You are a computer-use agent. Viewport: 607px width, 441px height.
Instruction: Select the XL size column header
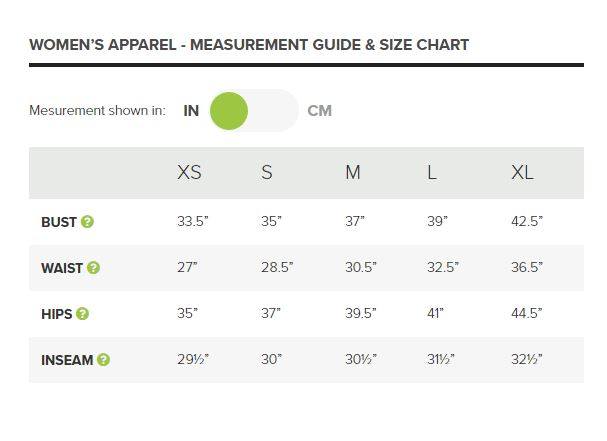522,172
